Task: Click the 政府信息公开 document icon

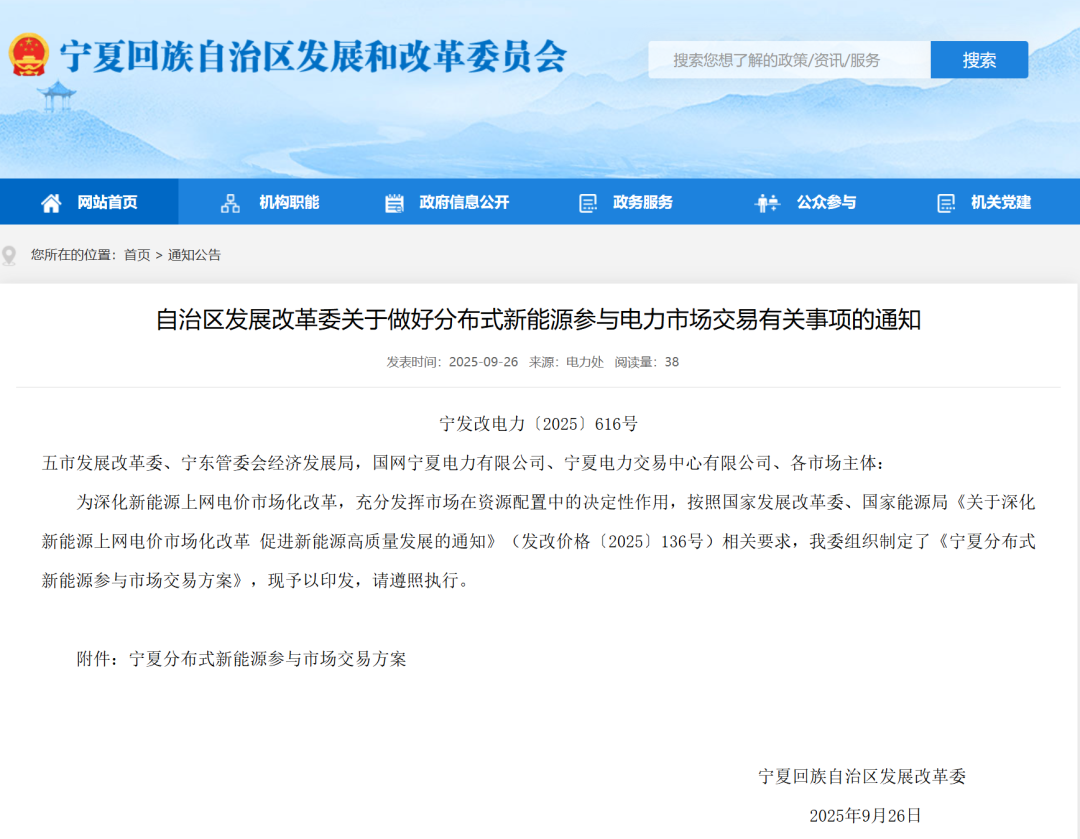Action: 394,202
